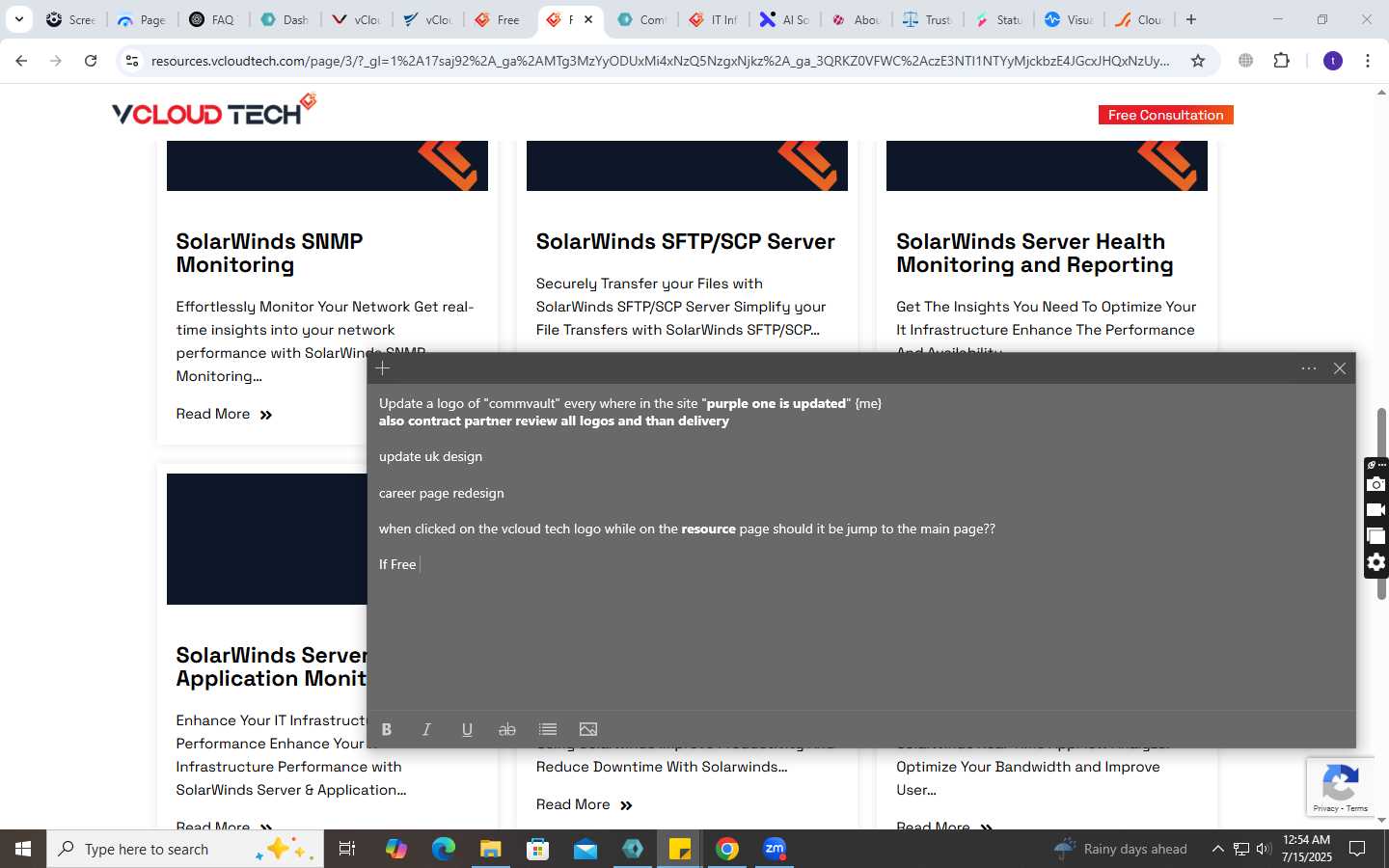
Task: Close the sticky note window
Action: 1340,368
